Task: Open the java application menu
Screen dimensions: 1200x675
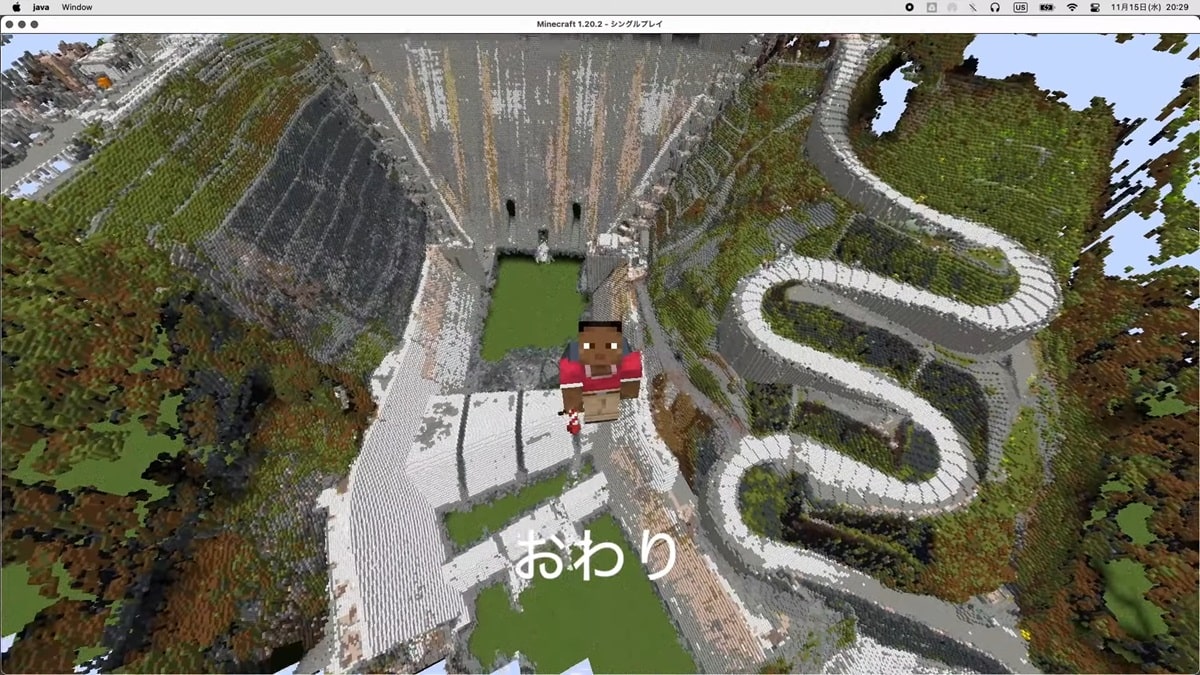Action: pos(41,7)
